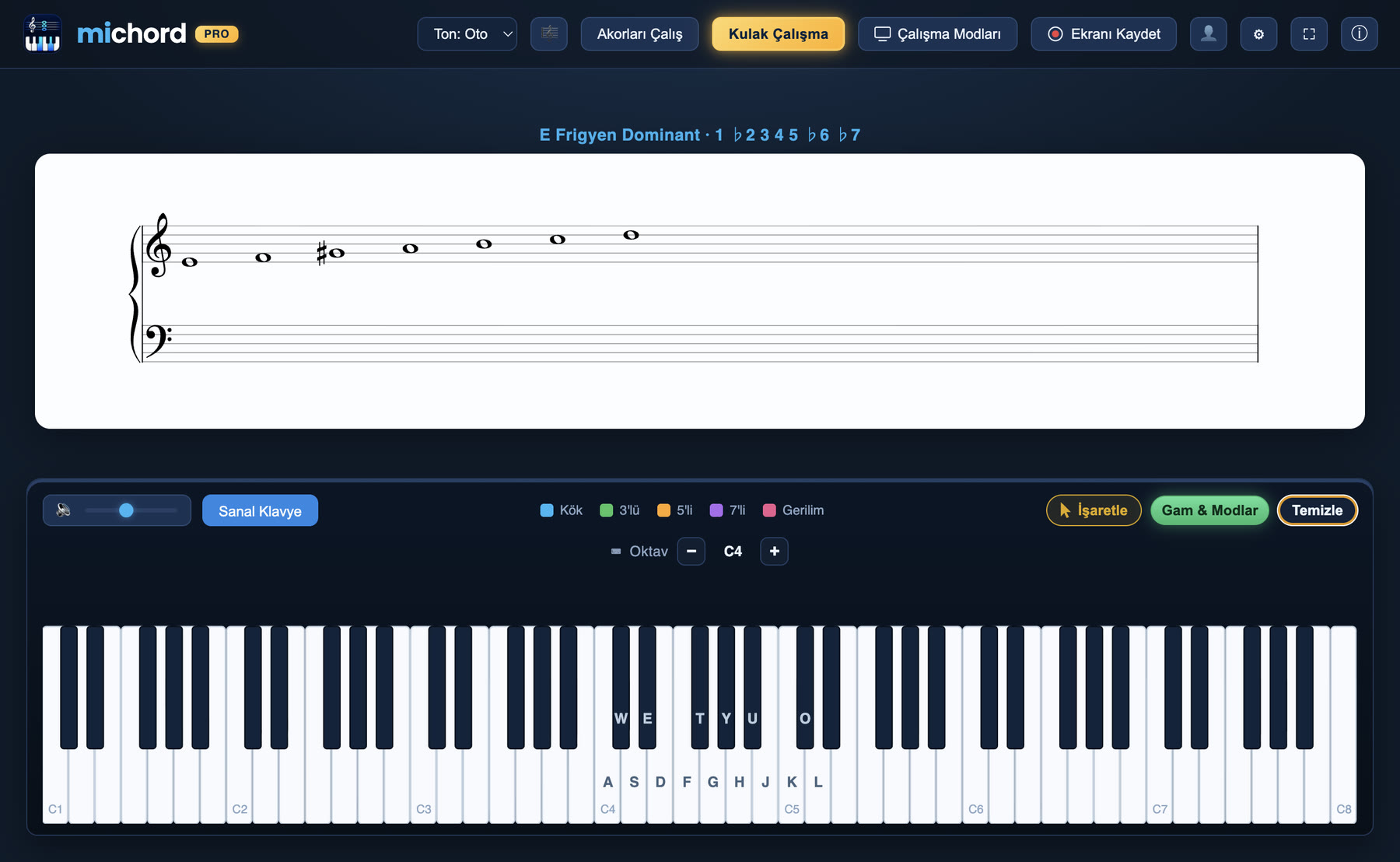Select the pink Gerilim color swatch
The width and height of the screenshot is (1400, 862).
point(769,510)
